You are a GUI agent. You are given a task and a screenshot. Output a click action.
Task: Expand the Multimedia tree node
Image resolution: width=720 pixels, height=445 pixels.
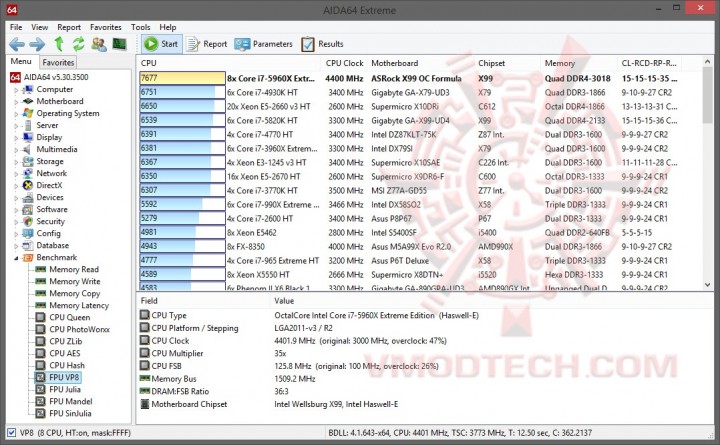tap(16, 150)
